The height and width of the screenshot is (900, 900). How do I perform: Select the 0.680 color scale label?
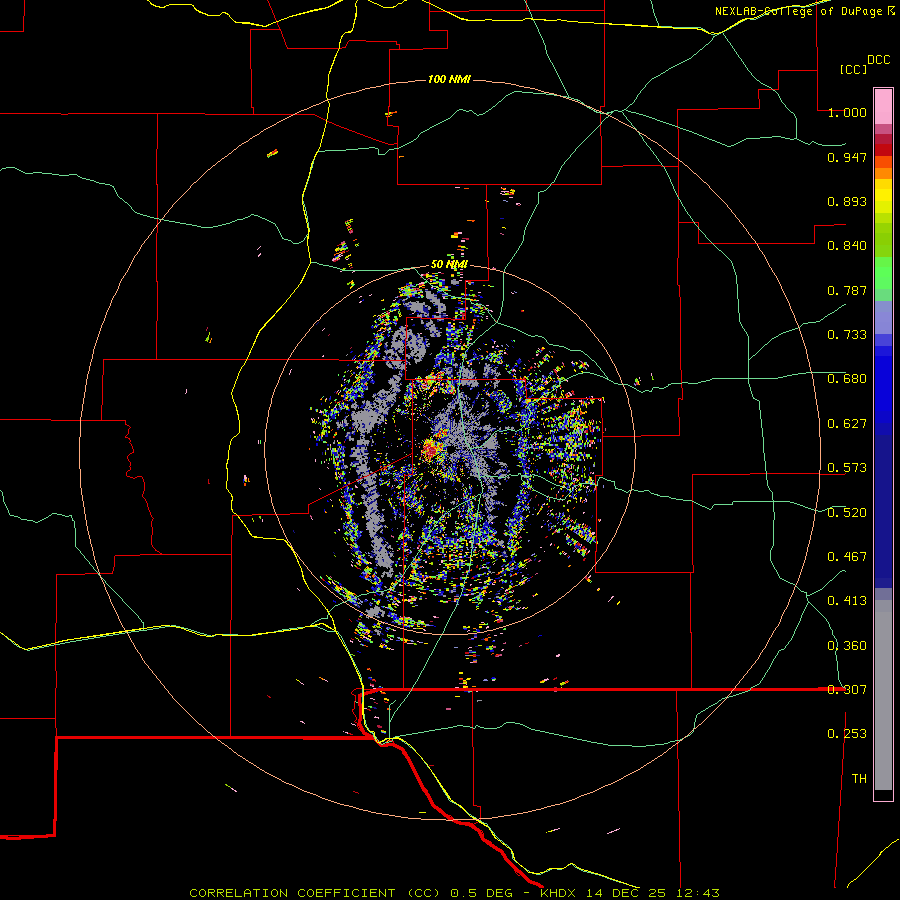847,379
